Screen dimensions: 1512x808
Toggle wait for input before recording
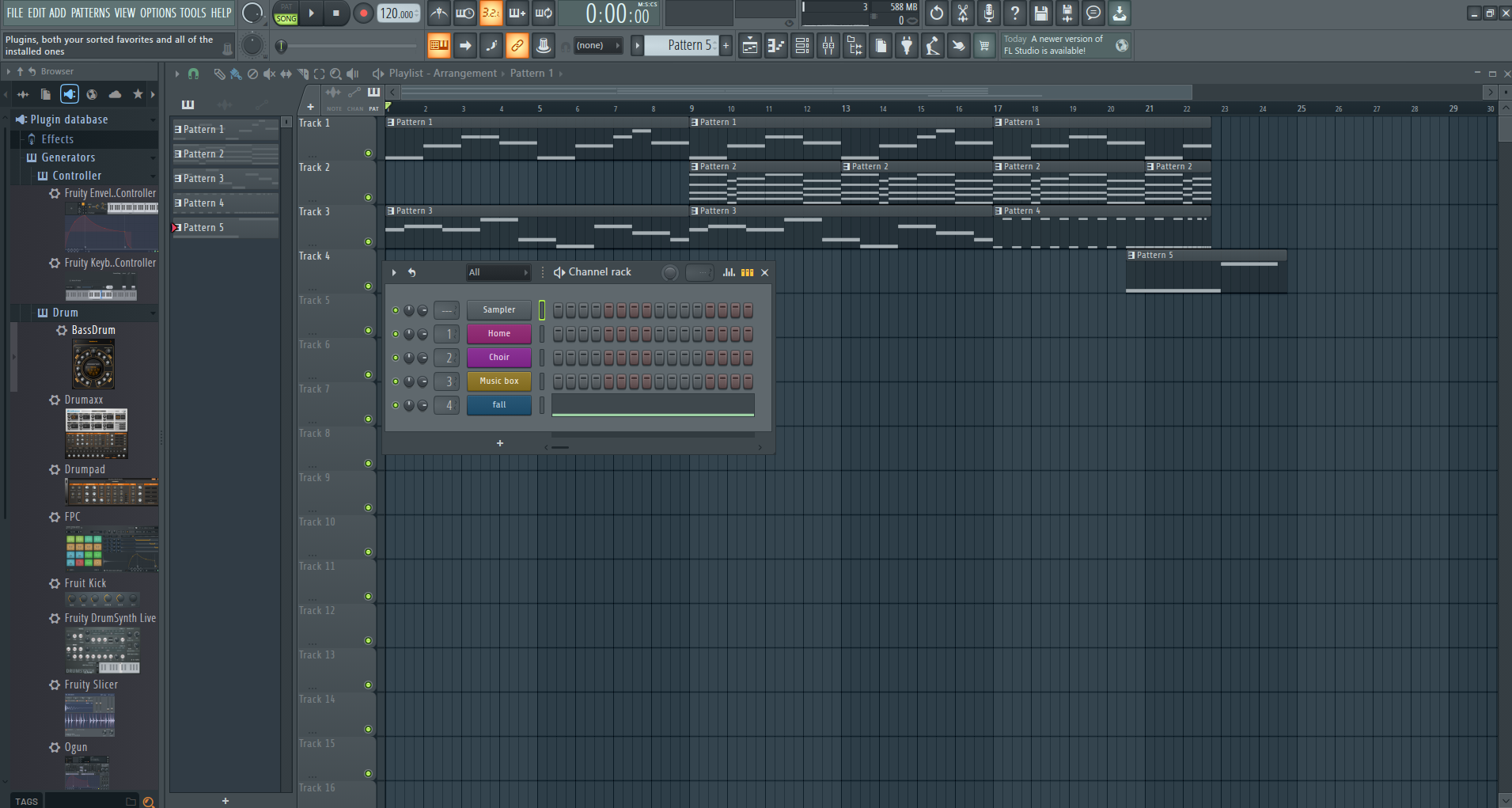coord(465,13)
